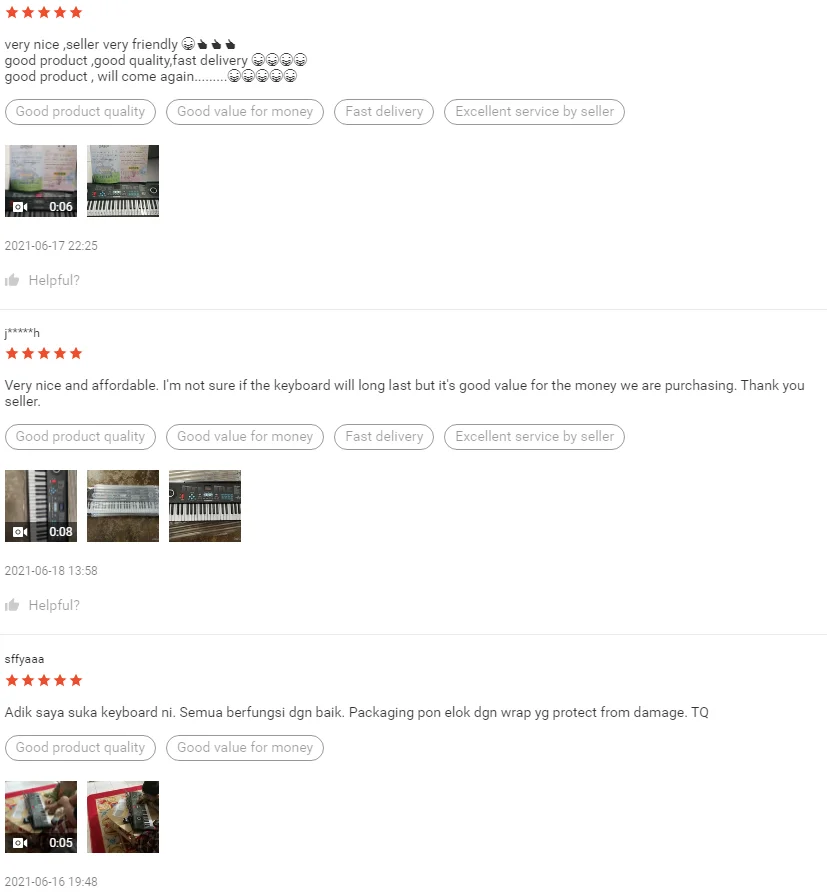Click thumbs-up icon under first review
This screenshot has width=827, height=894.
[x=12, y=280]
